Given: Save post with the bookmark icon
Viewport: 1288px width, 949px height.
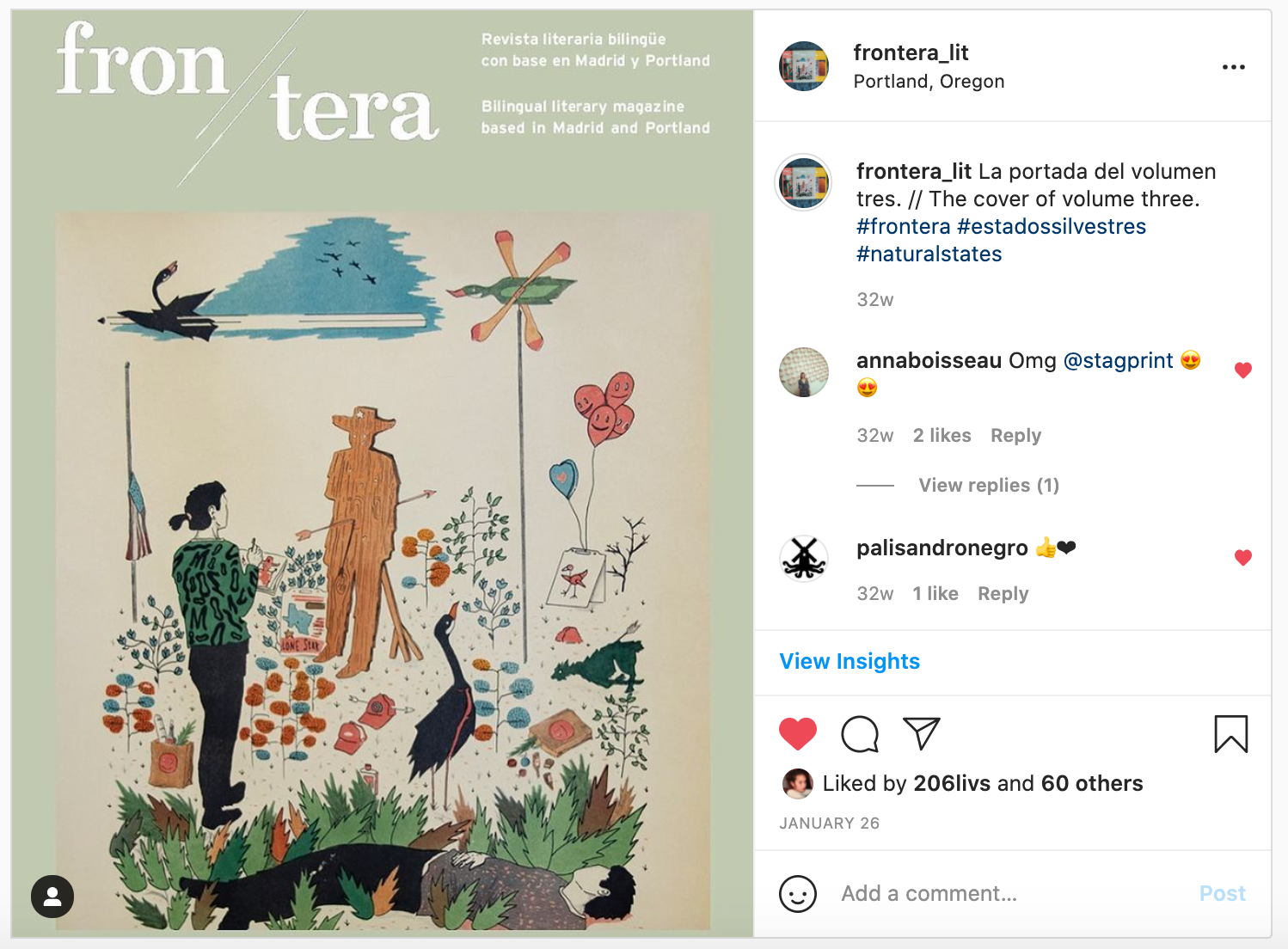Looking at the screenshot, I should (1230, 734).
